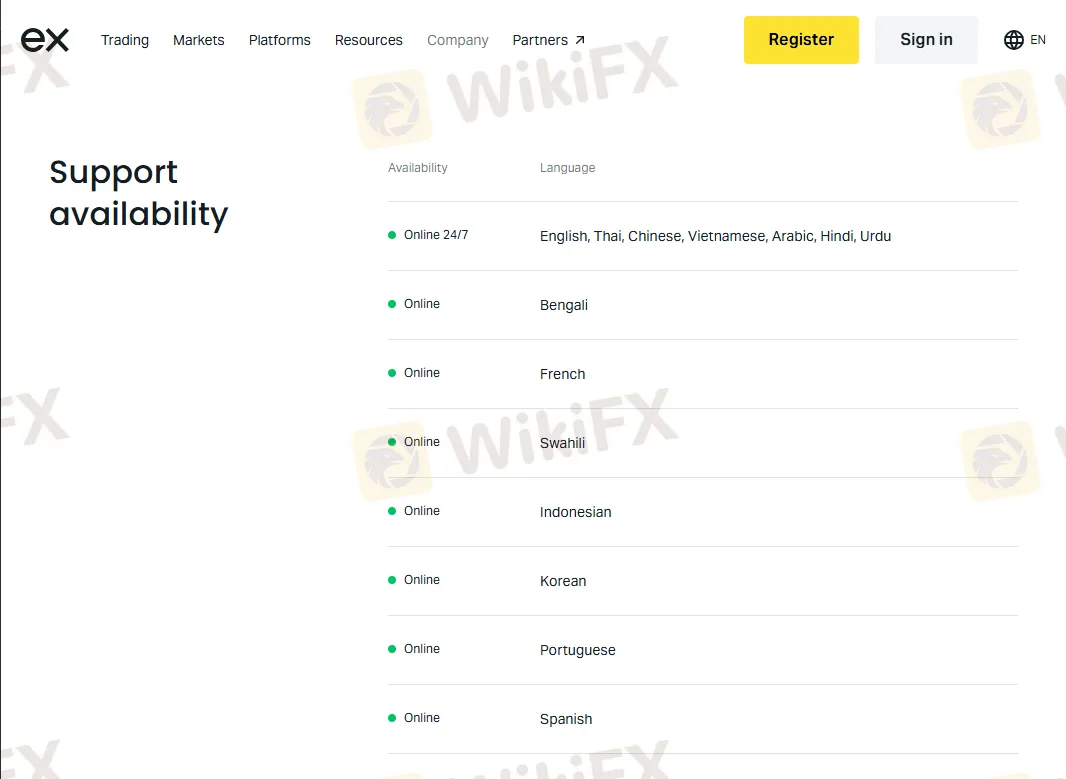Open the Trading menu
The image size is (1066, 779).
(125, 40)
